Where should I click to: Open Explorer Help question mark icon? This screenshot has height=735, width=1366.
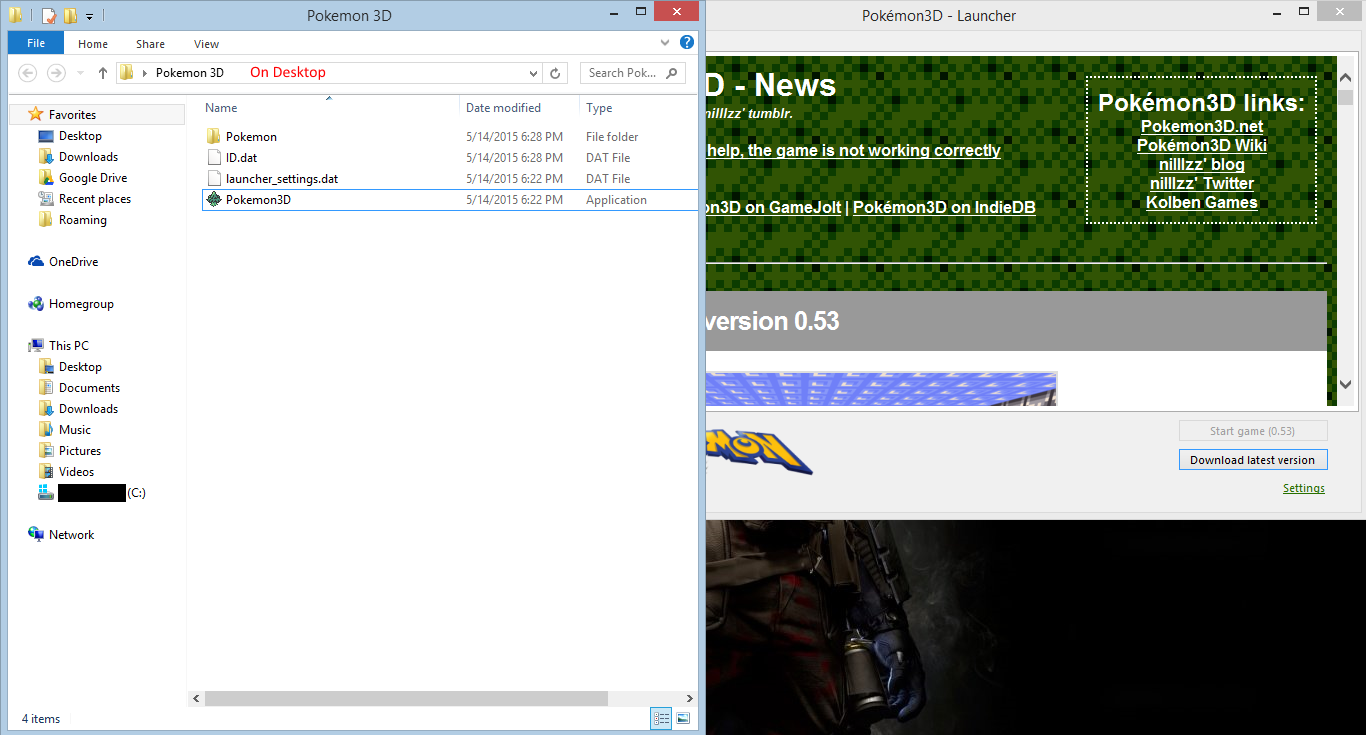coord(687,43)
